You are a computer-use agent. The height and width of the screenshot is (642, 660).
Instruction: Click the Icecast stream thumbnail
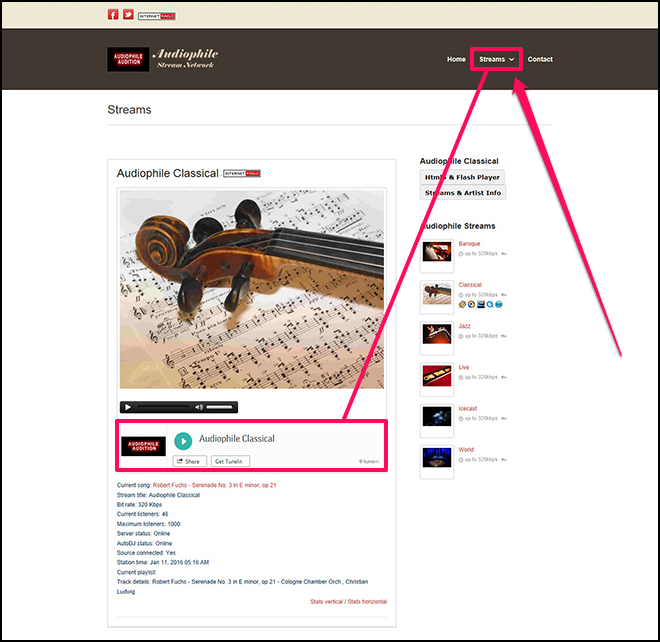(x=437, y=417)
